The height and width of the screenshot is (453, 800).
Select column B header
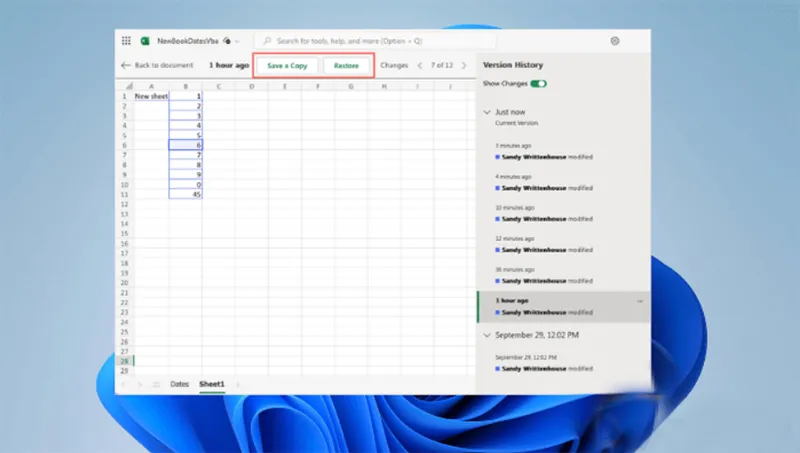(186, 86)
